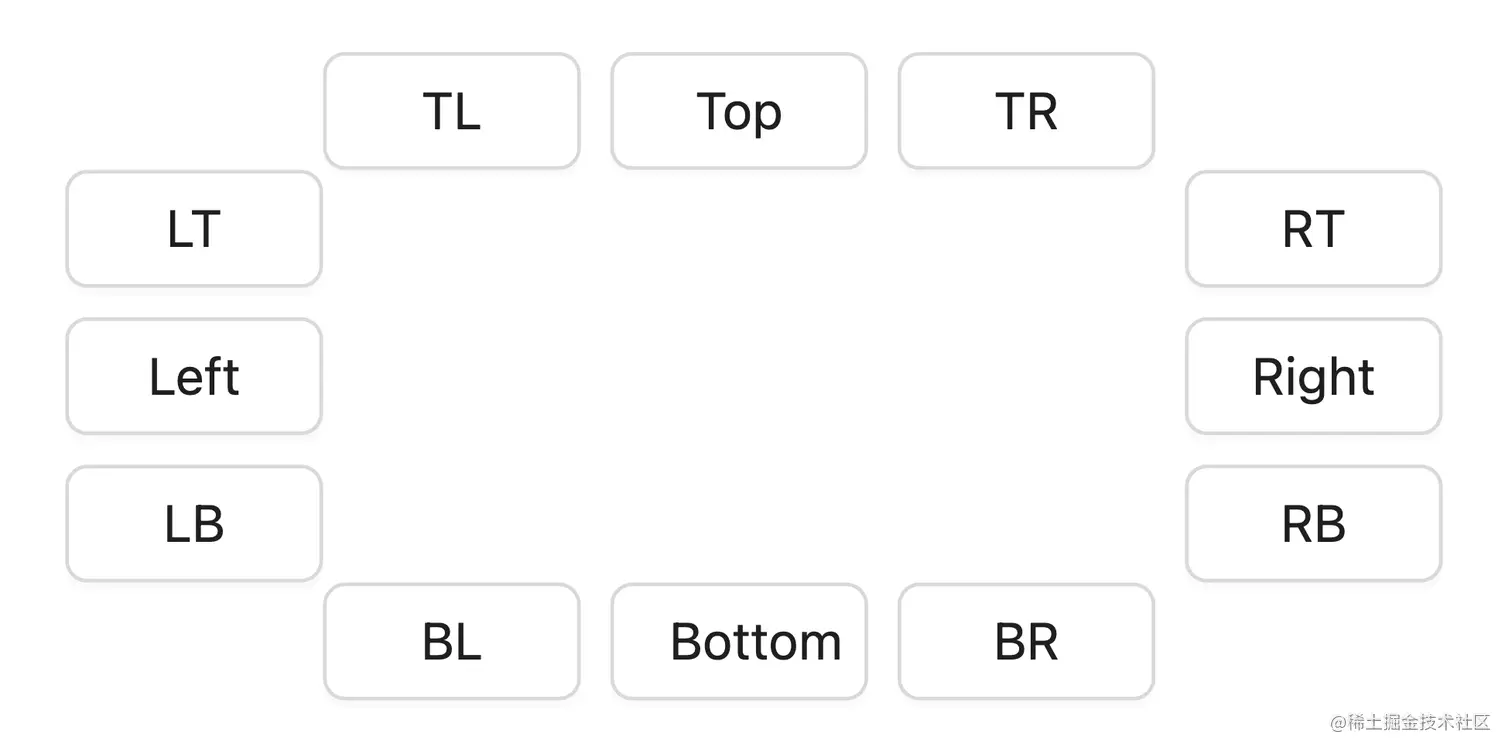Image resolution: width=1512 pixels, height=754 pixels.
Task: Click the RB button
Action: click(x=1314, y=523)
